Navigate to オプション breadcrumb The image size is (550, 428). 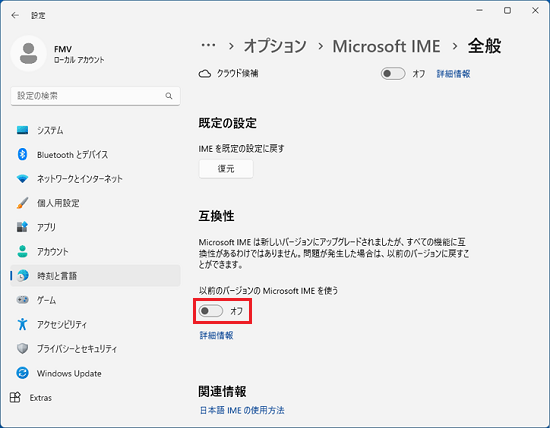pyautogui.click(x=275, y=46)
